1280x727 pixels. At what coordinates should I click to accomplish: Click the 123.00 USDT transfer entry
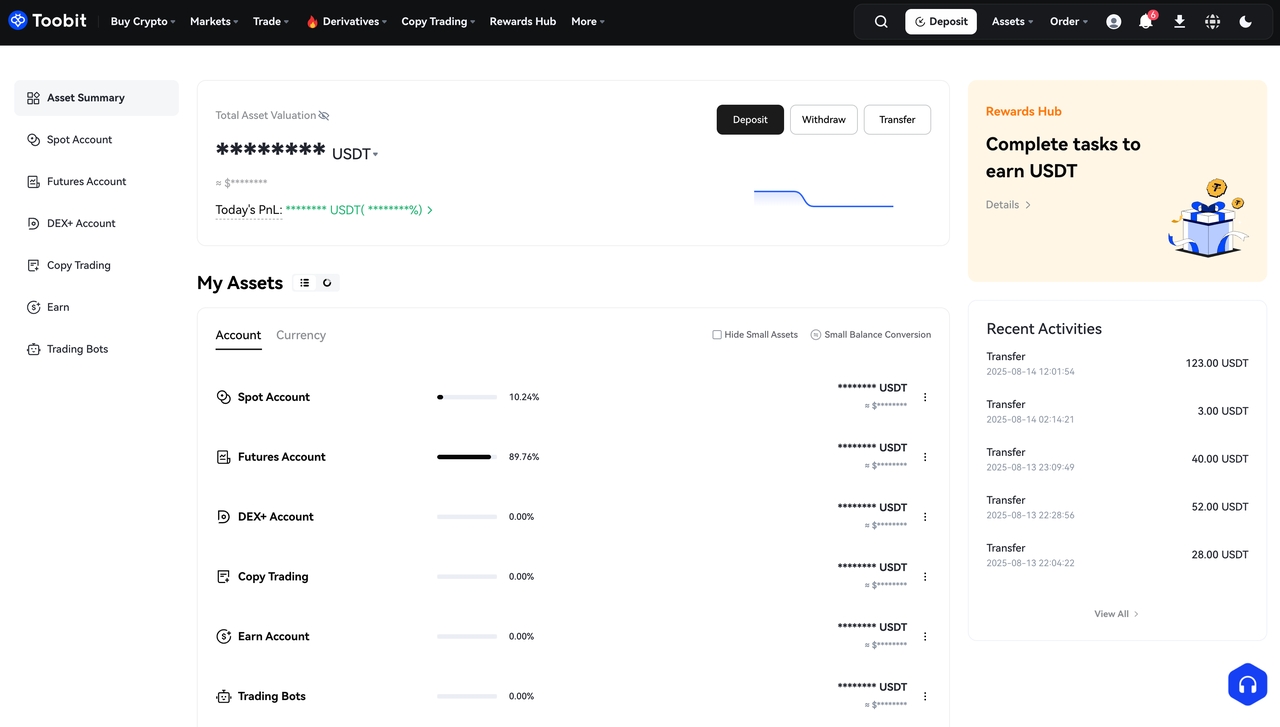[1117, 364]
